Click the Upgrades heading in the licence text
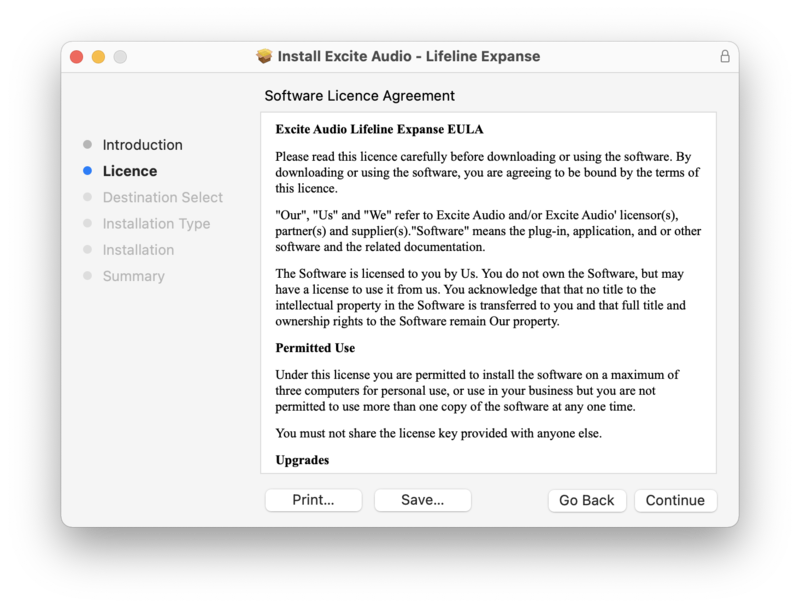Screen dimensions: 800x608 point(302,460)
